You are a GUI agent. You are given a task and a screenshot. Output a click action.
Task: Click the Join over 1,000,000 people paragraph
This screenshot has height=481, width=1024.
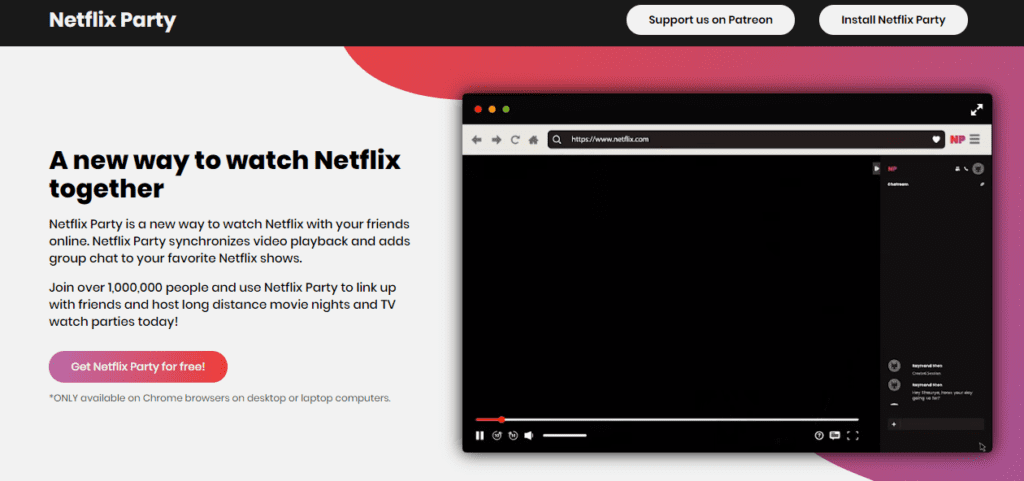(223, 304)
